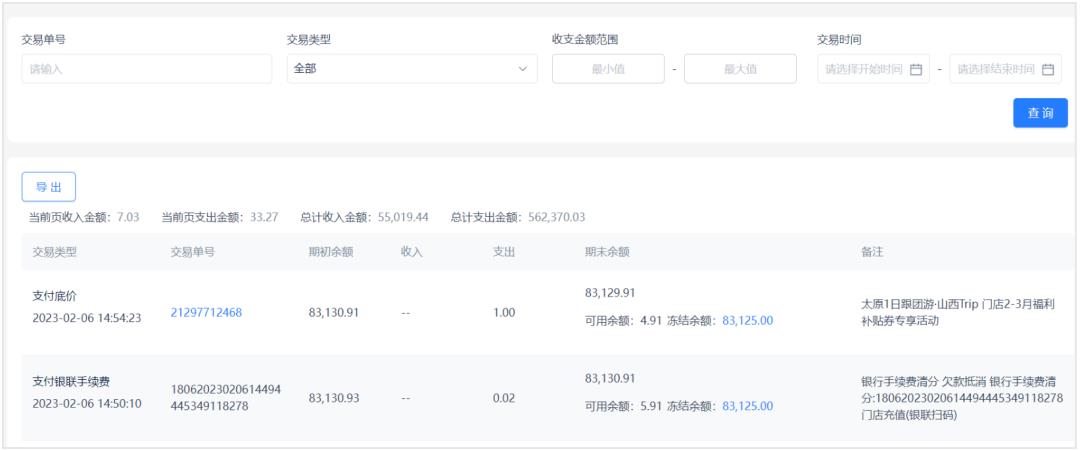Click 总计支出金额 value 562,370.03
Image resolution: width=1080 pixels, height=451 pixels.
[x=557, y=218]
